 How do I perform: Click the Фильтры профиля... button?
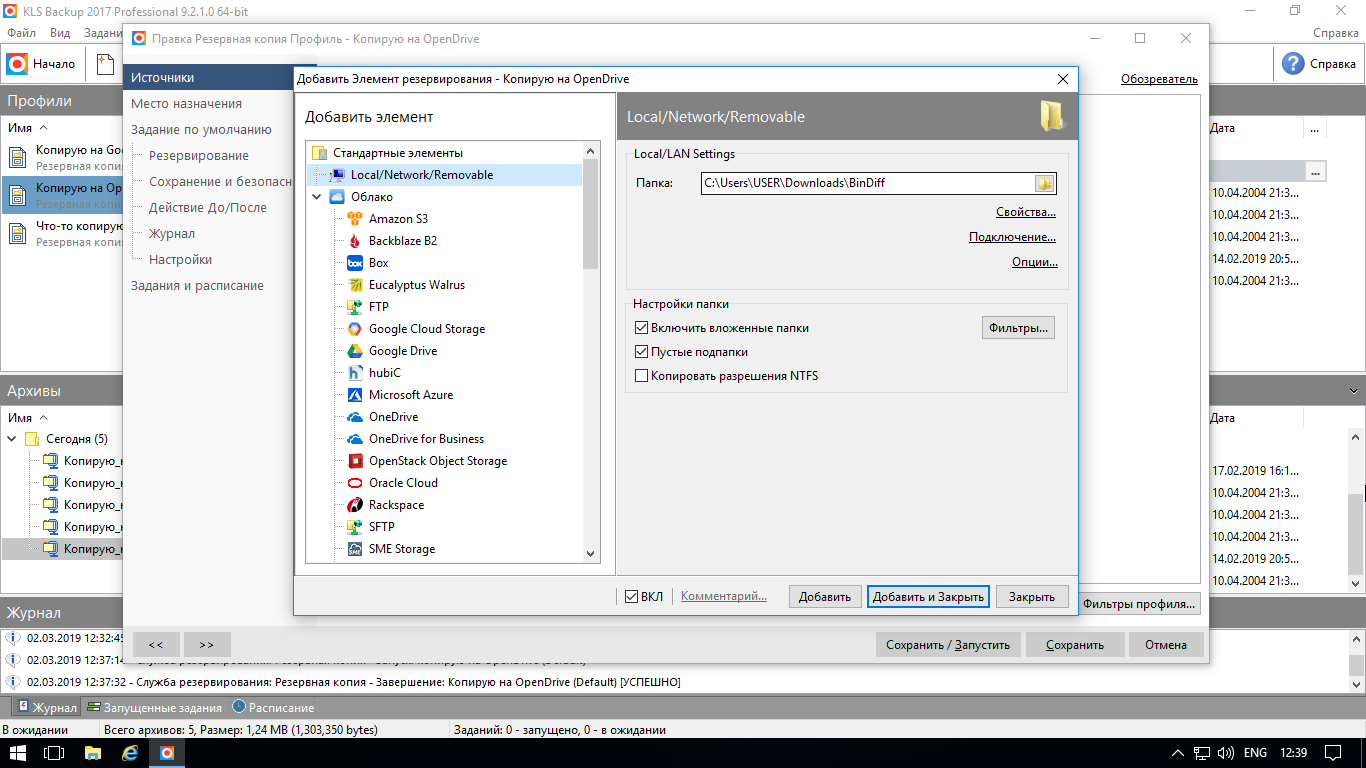(x=1139, y=604)
